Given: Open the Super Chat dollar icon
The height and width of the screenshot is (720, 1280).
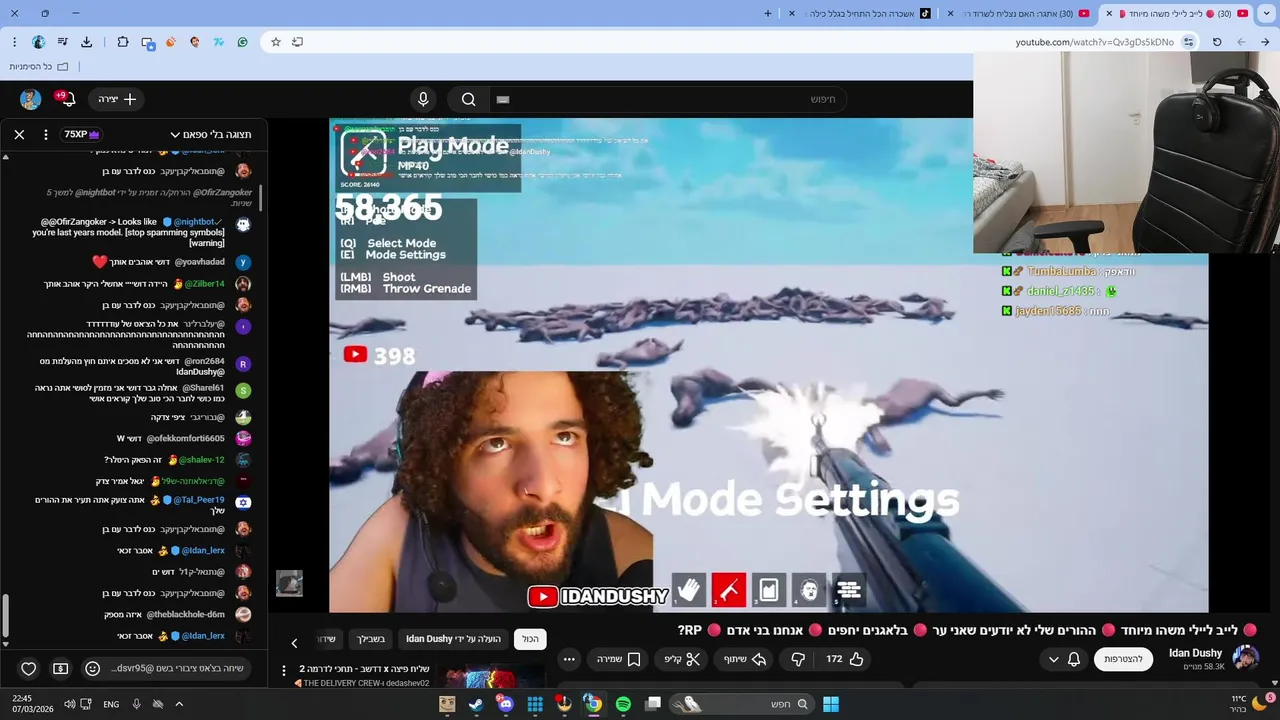Looking at the screenshot, I should click(x=61, y=668).
